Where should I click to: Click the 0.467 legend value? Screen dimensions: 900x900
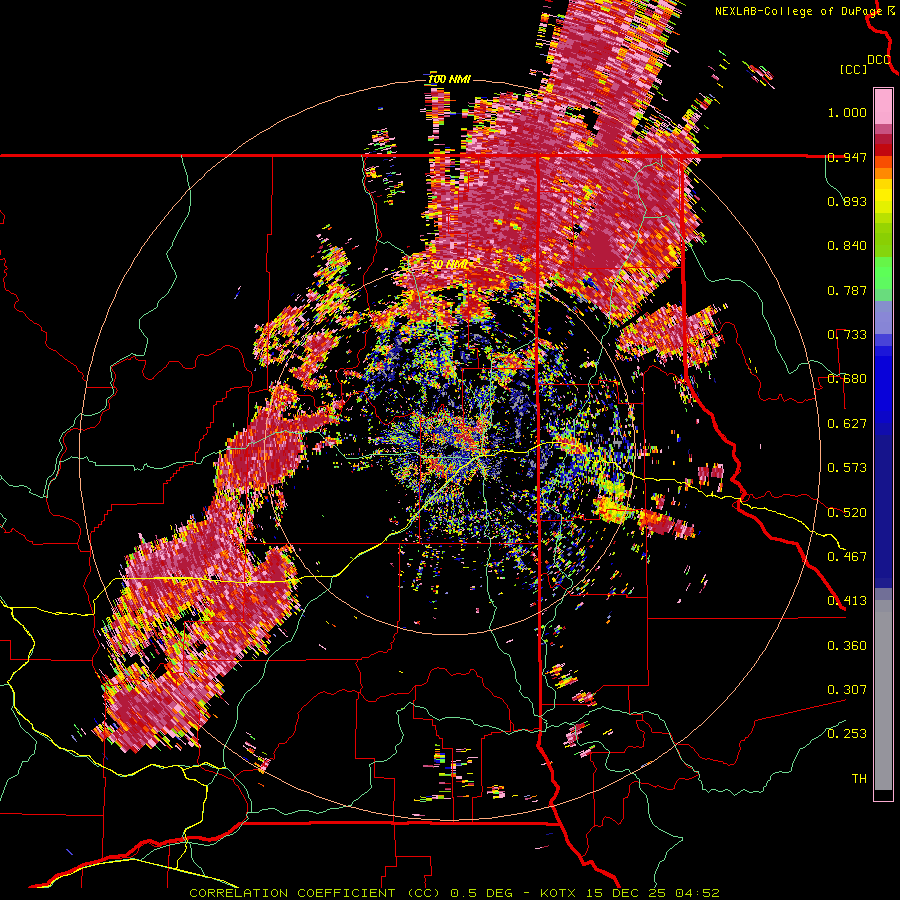[847, 556]
